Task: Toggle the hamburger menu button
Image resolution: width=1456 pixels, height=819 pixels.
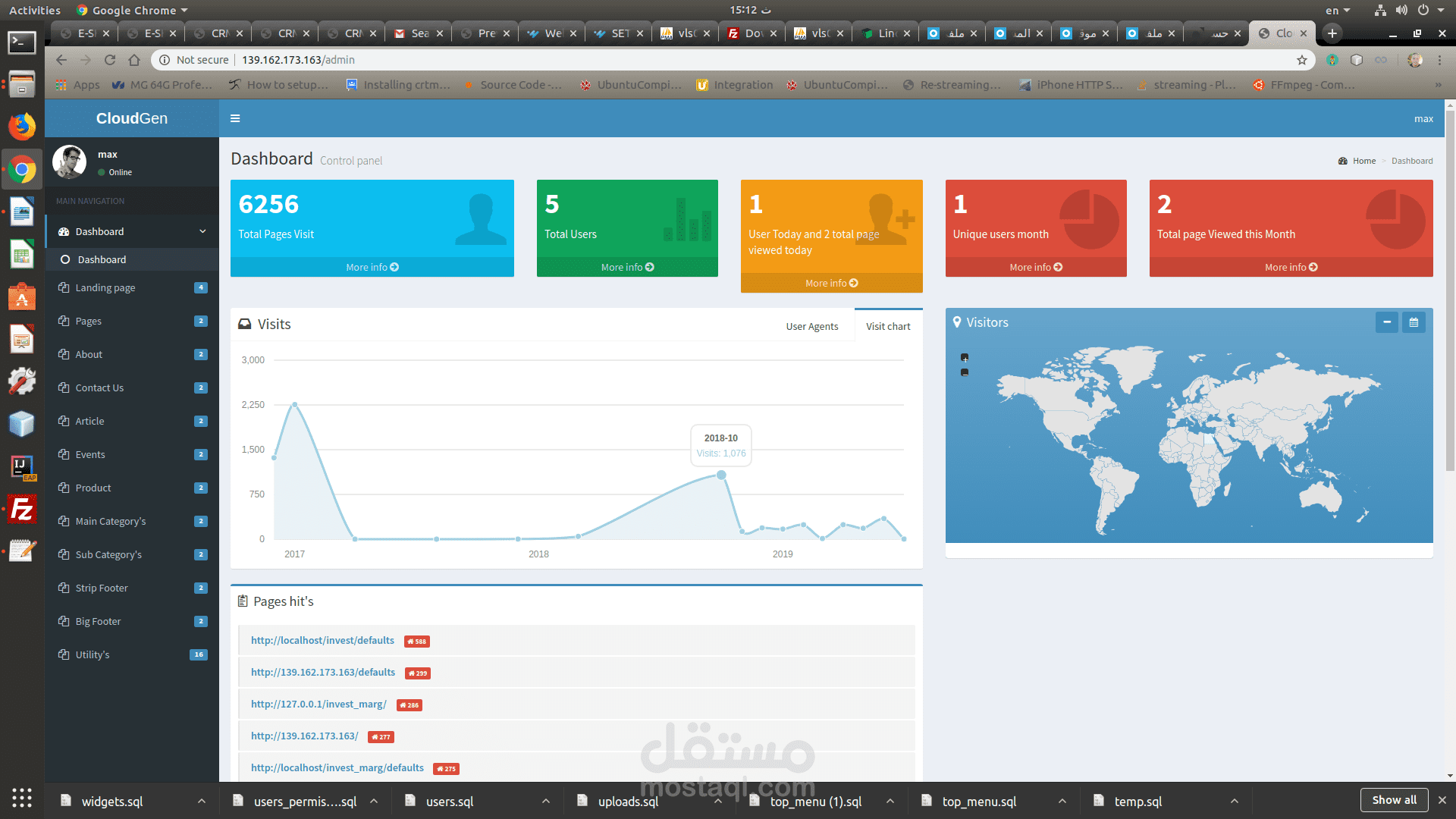Action: point(235,118)
